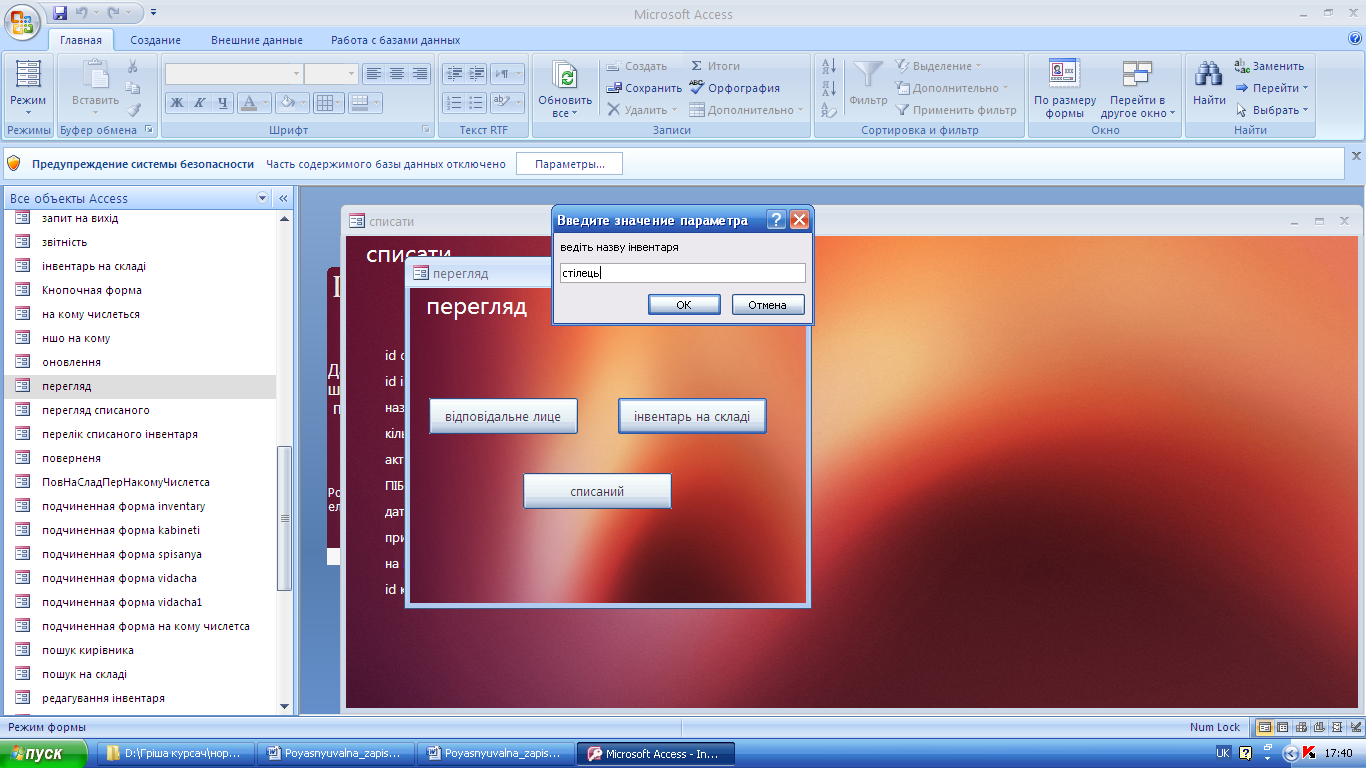Save via Quick Access toolbar disk icon

click(59, 13)
